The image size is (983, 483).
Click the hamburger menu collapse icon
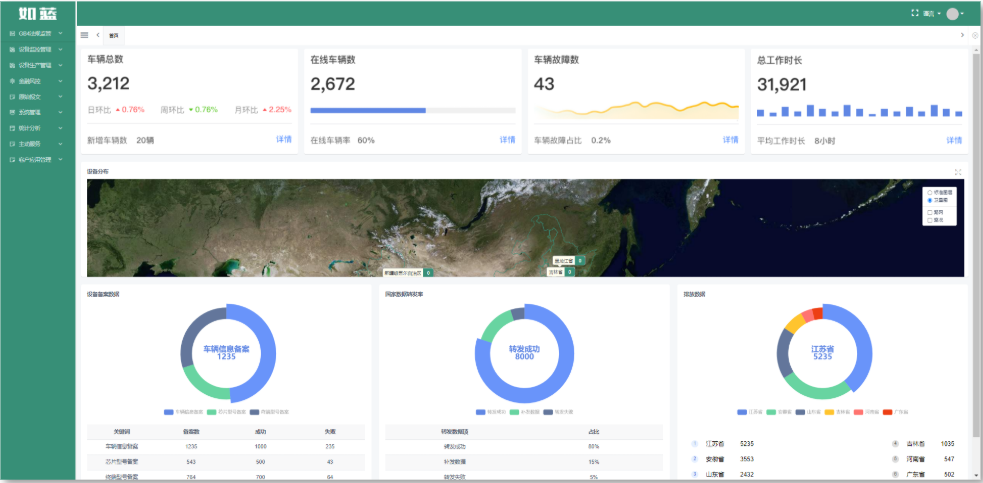tap(85, 34)
